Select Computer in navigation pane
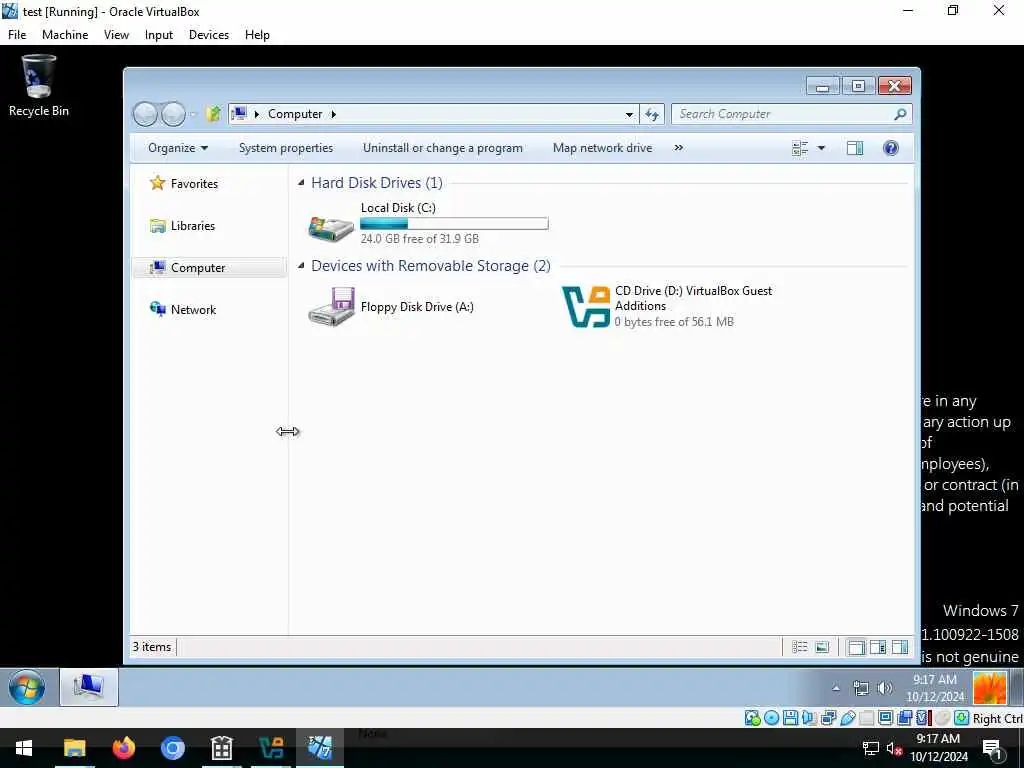This screenshot has width=1024, height=768. (209, 268)
